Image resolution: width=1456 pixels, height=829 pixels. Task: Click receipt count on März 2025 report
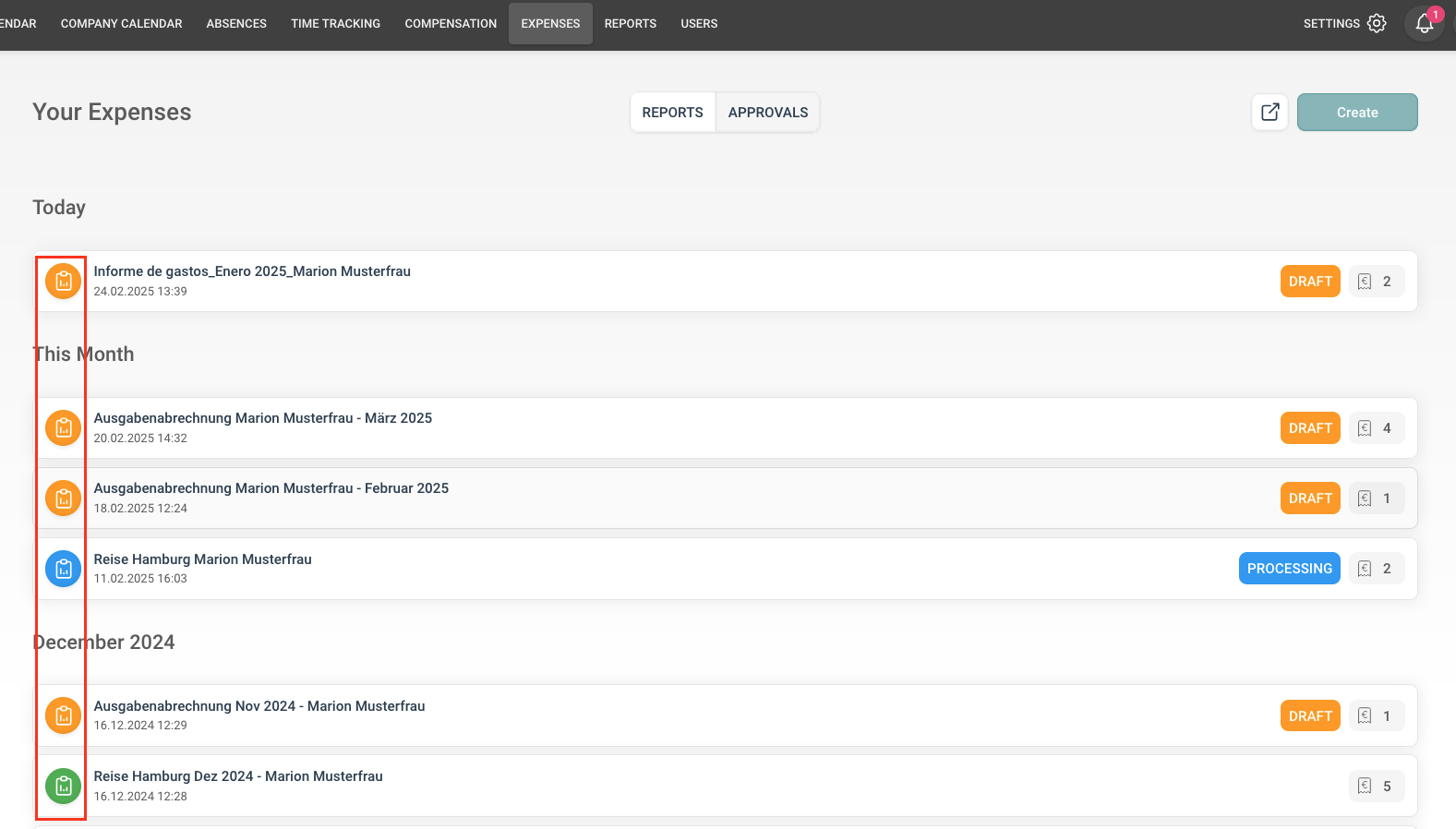1376,428
